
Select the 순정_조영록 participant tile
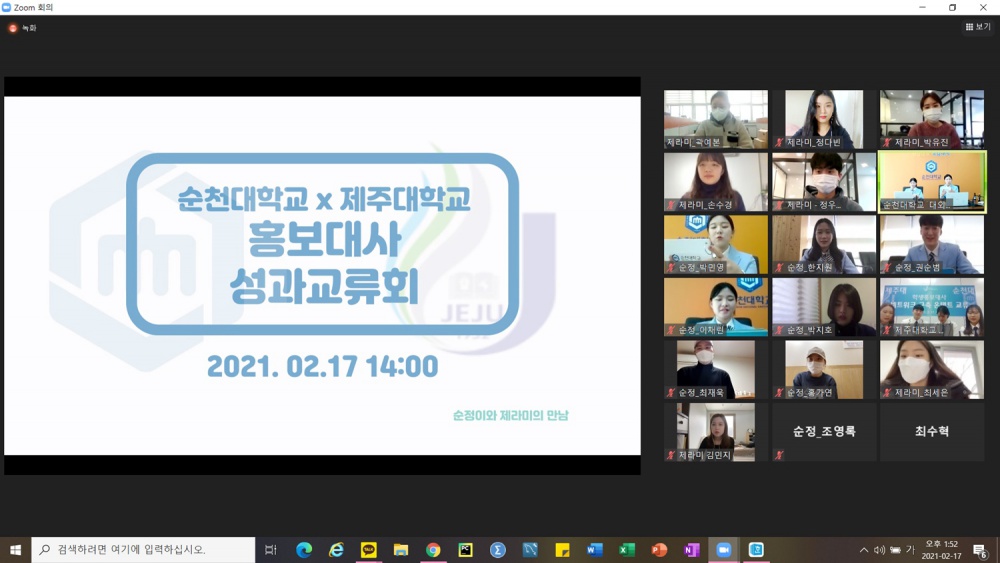tap(824, 432)
